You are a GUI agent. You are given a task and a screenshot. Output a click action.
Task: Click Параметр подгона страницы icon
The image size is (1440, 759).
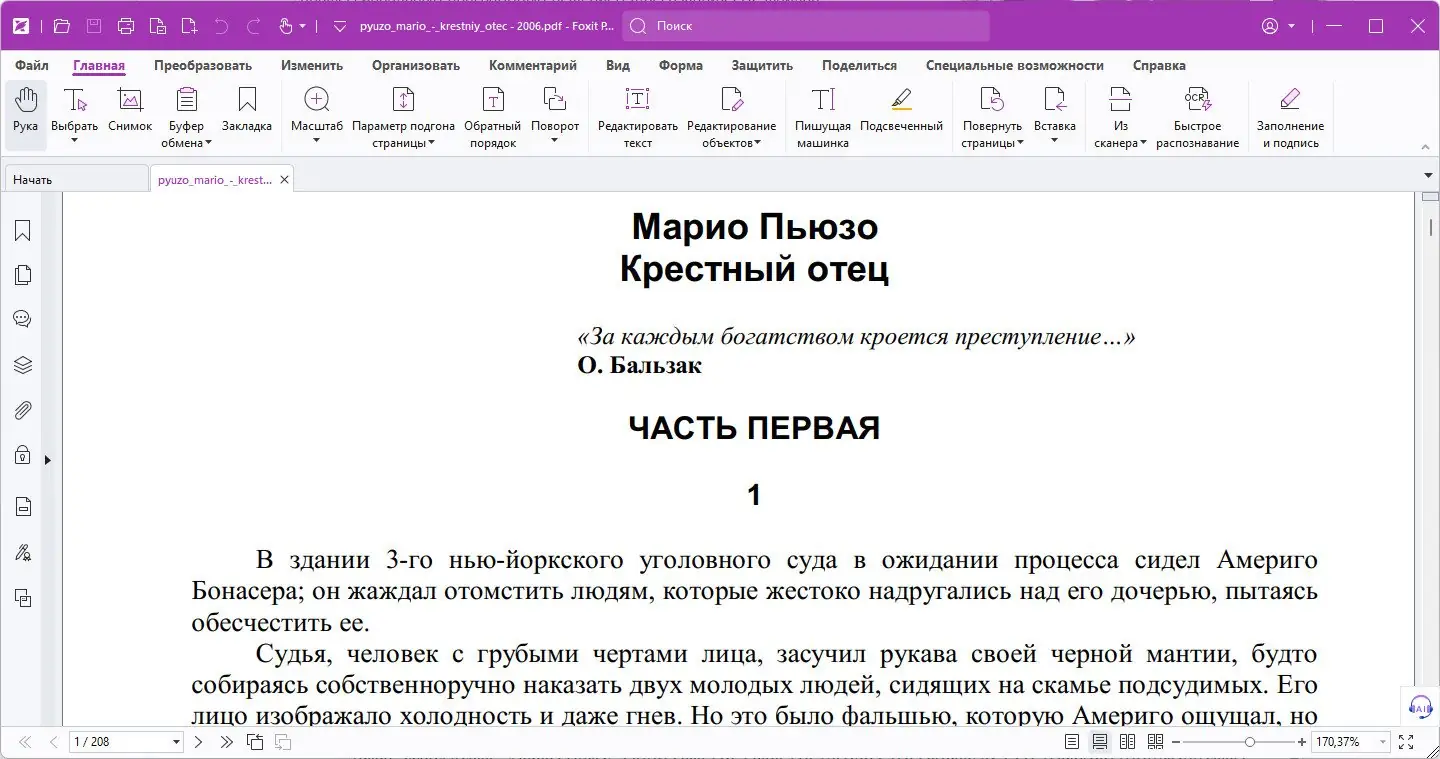pyautogui.click(x=403, y=99)
